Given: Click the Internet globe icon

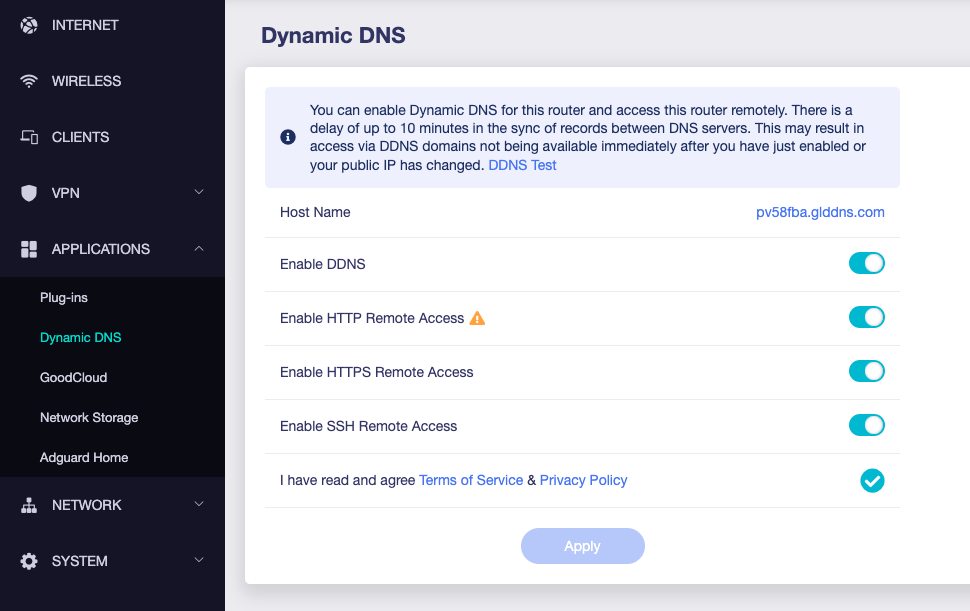Looking at the screenshot, I should coord(28,25).
